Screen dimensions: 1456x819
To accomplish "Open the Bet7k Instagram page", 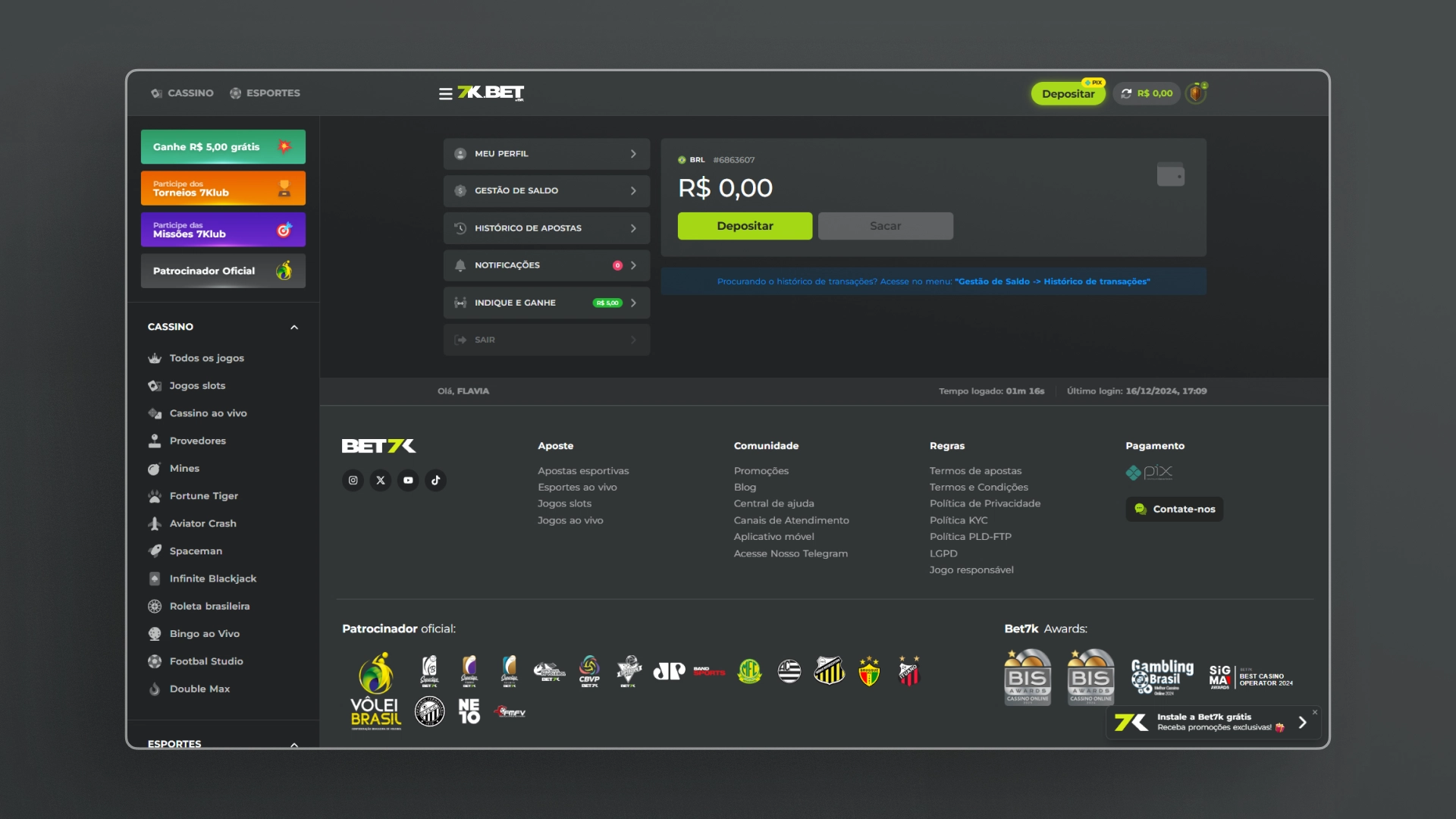I will 353,480.
